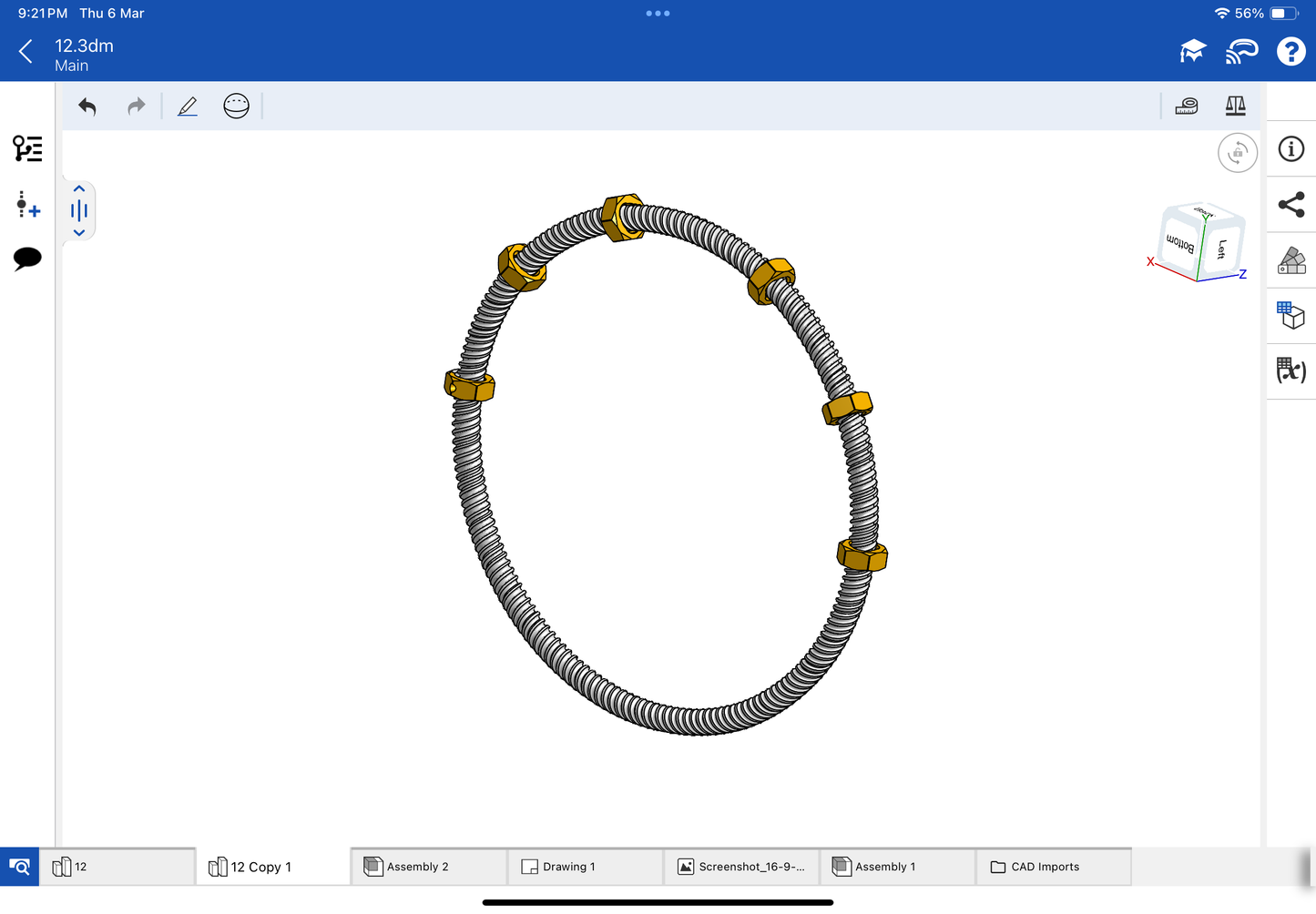Image resolution: width=1316 pixels, height=914 pixels.
Task: Expand the panel handle up chevron
Action: [79, 189]
